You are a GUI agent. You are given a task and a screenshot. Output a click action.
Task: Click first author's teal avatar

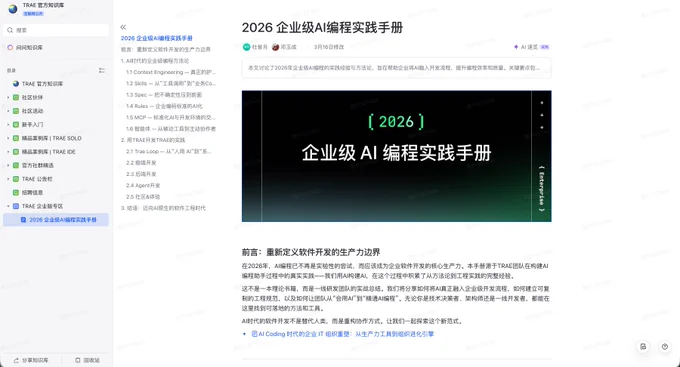tap(246, 47)
